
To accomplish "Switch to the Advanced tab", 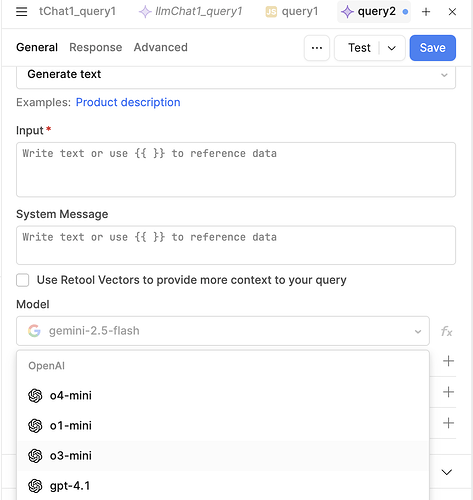I will coord(161,47).
